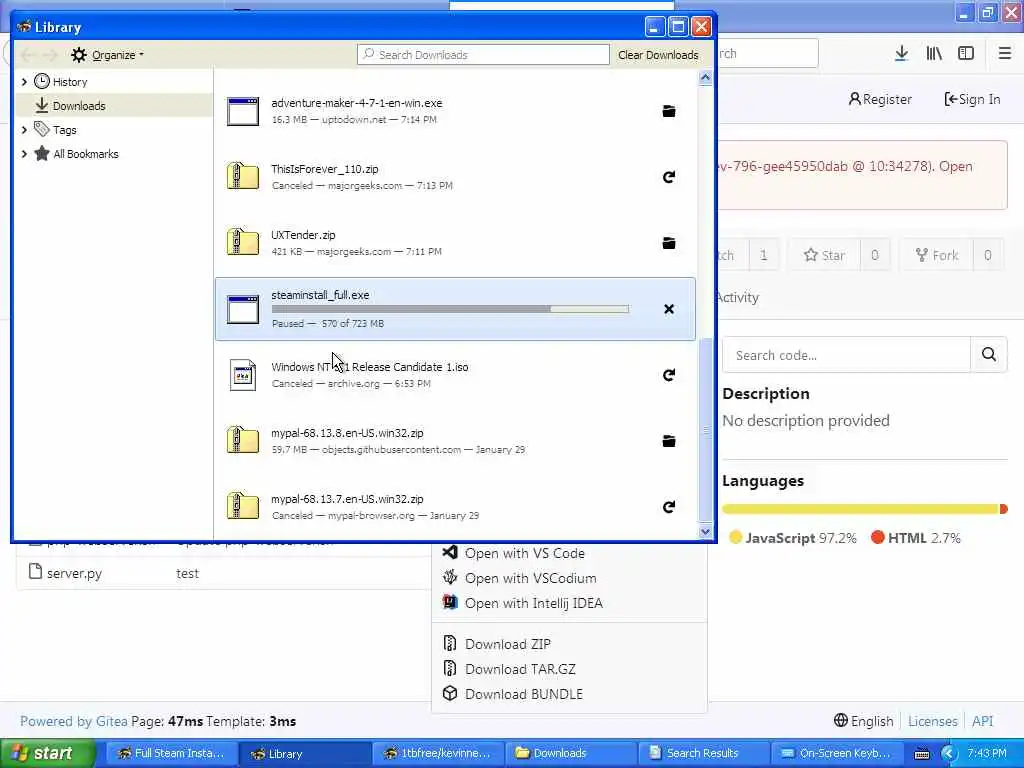This screenshot has height=768, width=1024.
Task: Expand the All Bookmarks tree node
Action: (x=24, y=154)
